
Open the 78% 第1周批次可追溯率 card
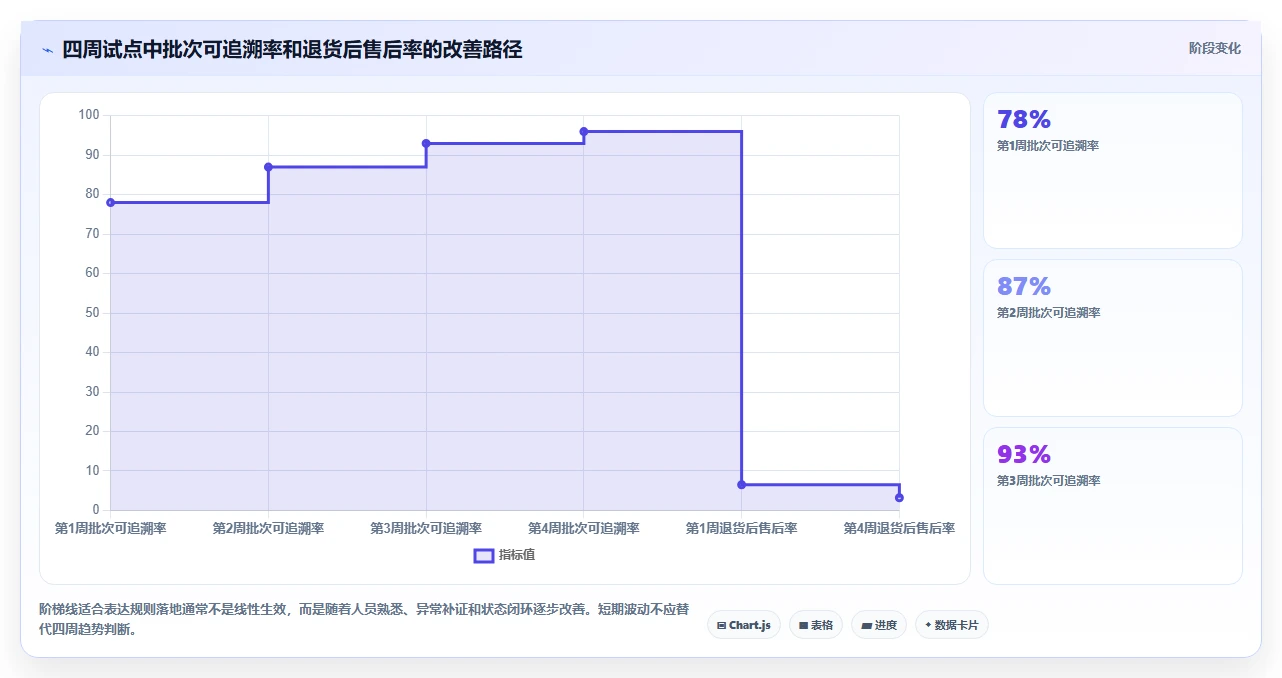(x=1113, y=171)
